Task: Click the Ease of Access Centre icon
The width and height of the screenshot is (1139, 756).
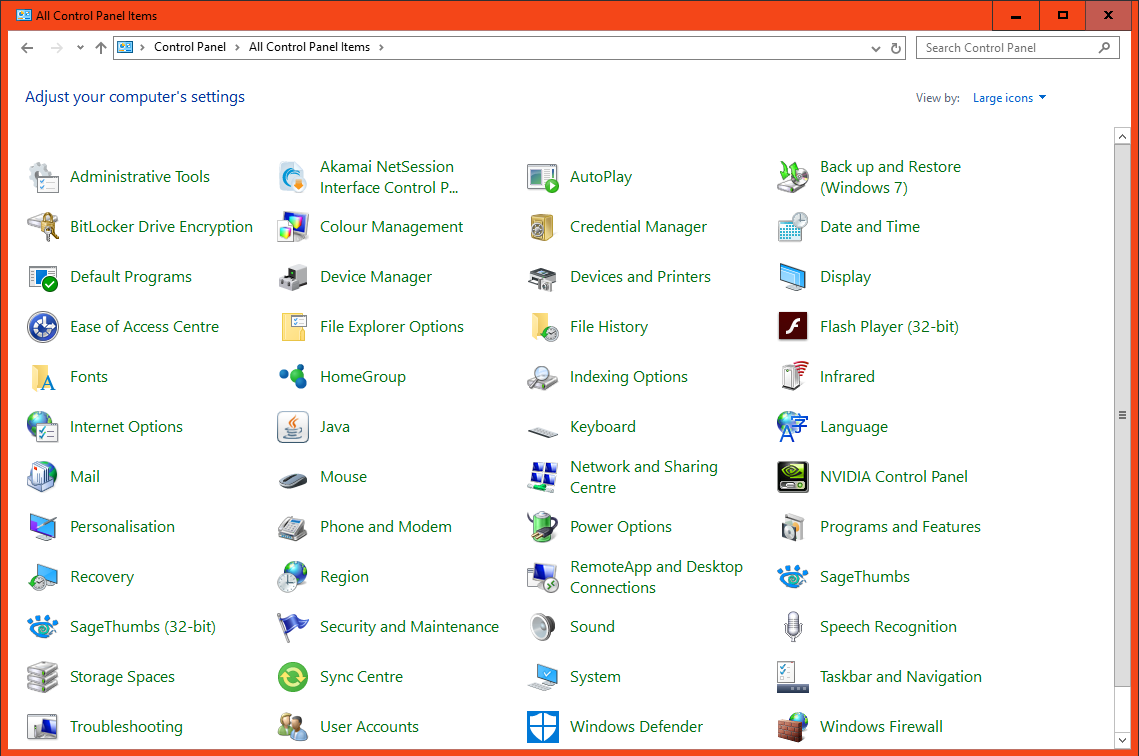Action: [x=43, y=328]
